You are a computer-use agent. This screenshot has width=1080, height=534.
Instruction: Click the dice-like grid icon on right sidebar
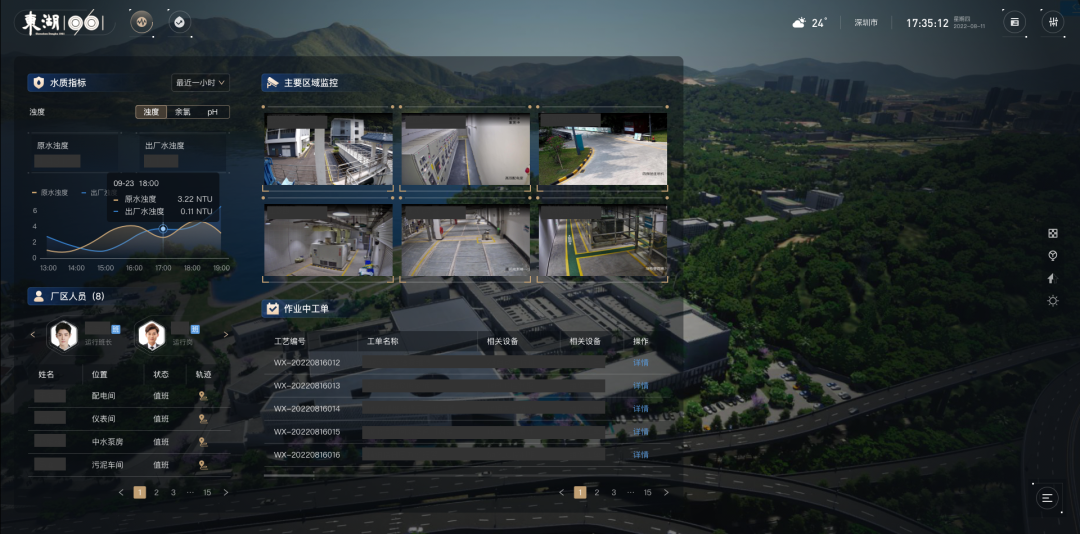(x=1052, y=233)
